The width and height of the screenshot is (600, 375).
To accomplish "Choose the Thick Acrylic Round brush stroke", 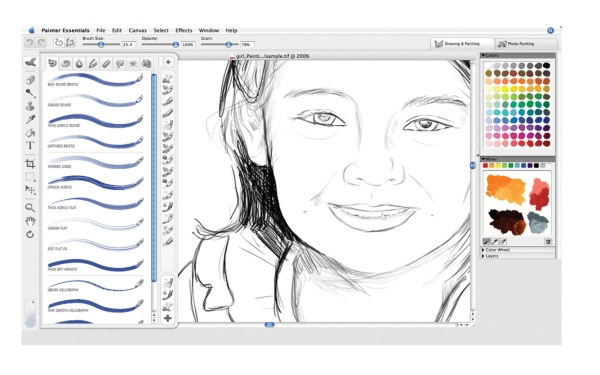I will 95,121.
